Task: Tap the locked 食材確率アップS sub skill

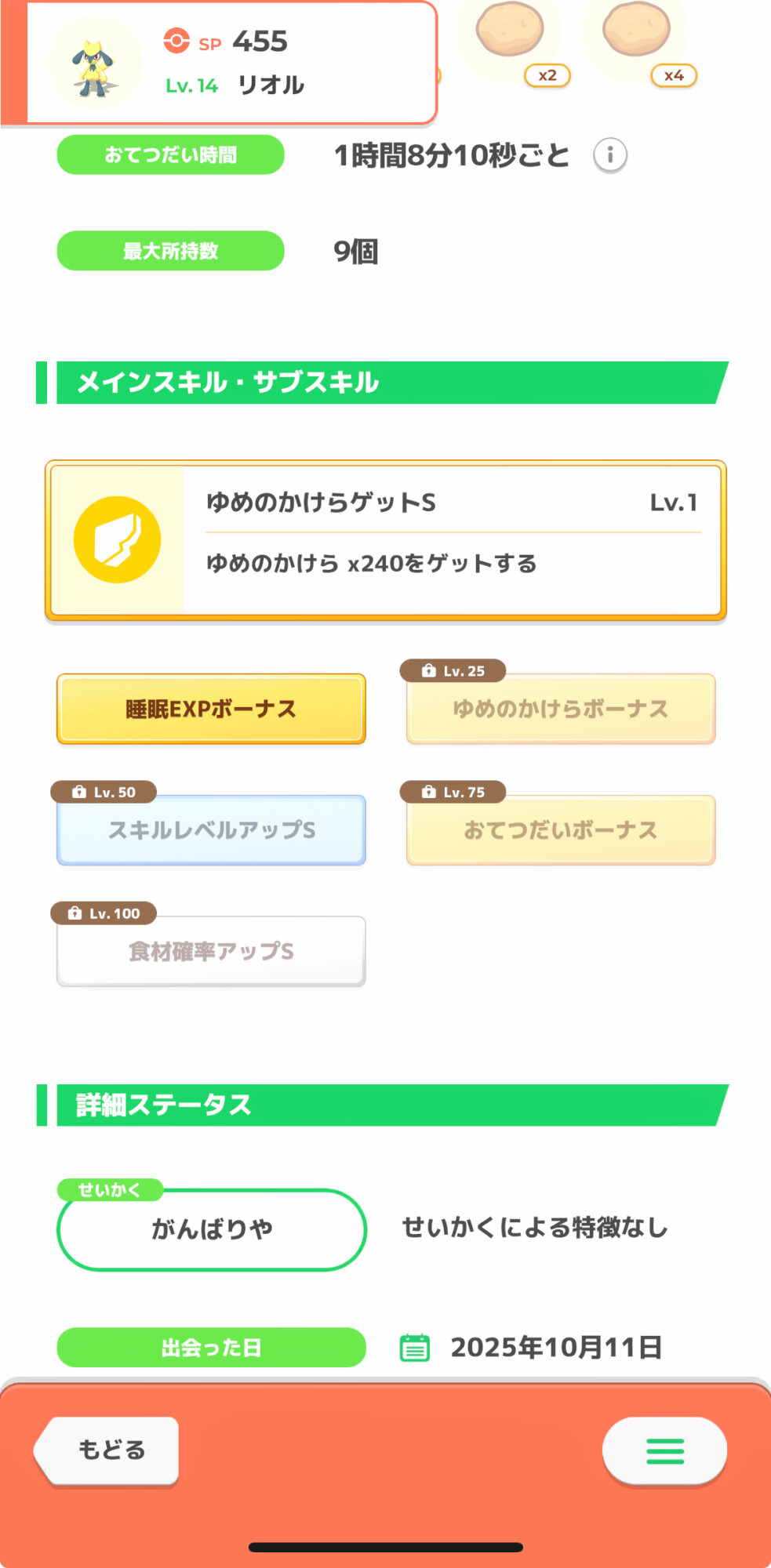Action: 211,951
